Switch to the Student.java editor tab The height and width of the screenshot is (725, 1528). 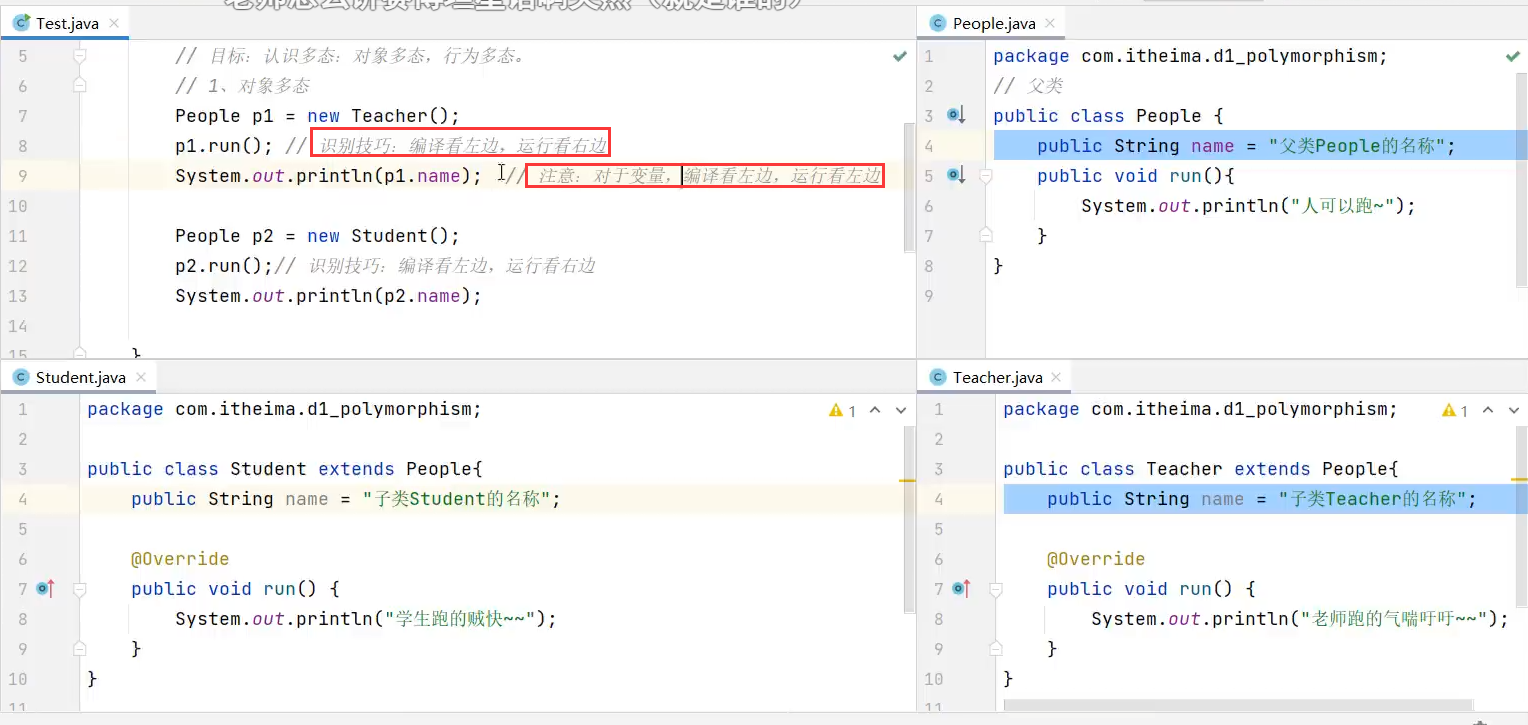click(80, 377)
